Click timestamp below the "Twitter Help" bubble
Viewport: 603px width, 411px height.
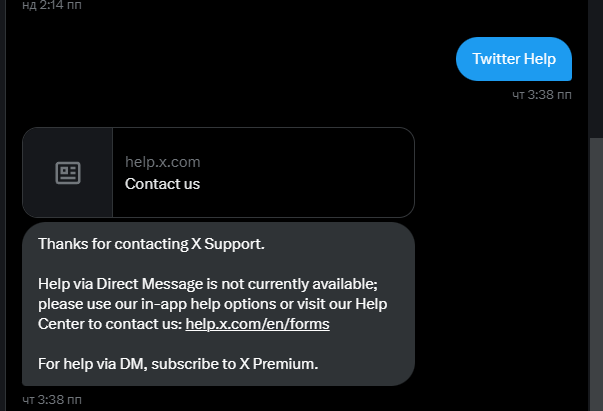(x=542, y=95)
